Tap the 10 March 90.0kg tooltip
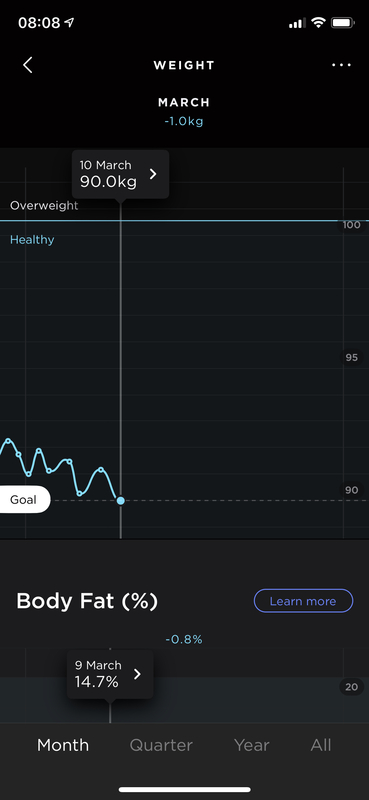The width and height of the screenshot is (369, 800). [x=120, y=174]
